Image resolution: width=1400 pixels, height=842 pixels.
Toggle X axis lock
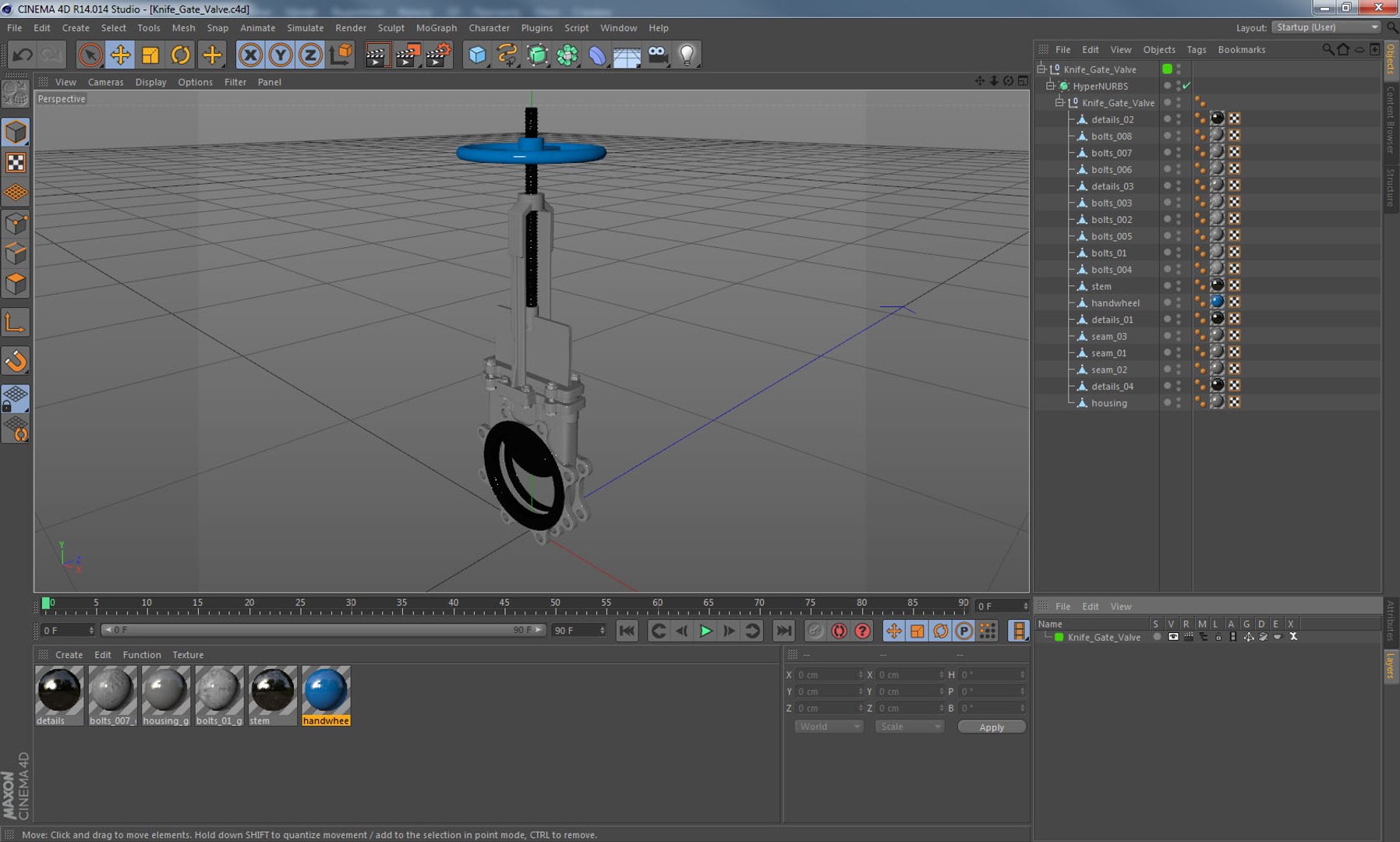pos(250,55)
